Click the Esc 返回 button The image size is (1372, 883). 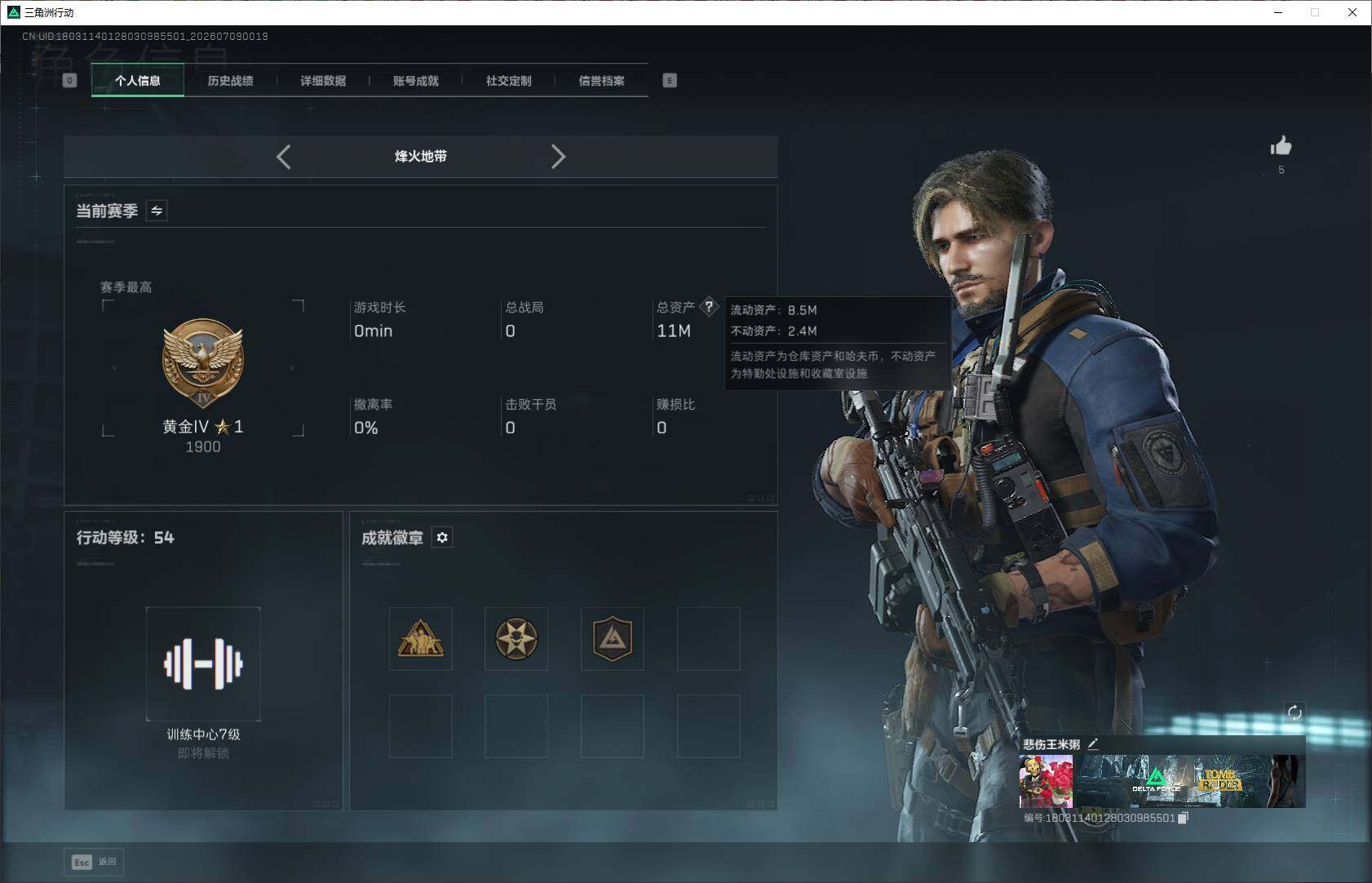(95, 862)
